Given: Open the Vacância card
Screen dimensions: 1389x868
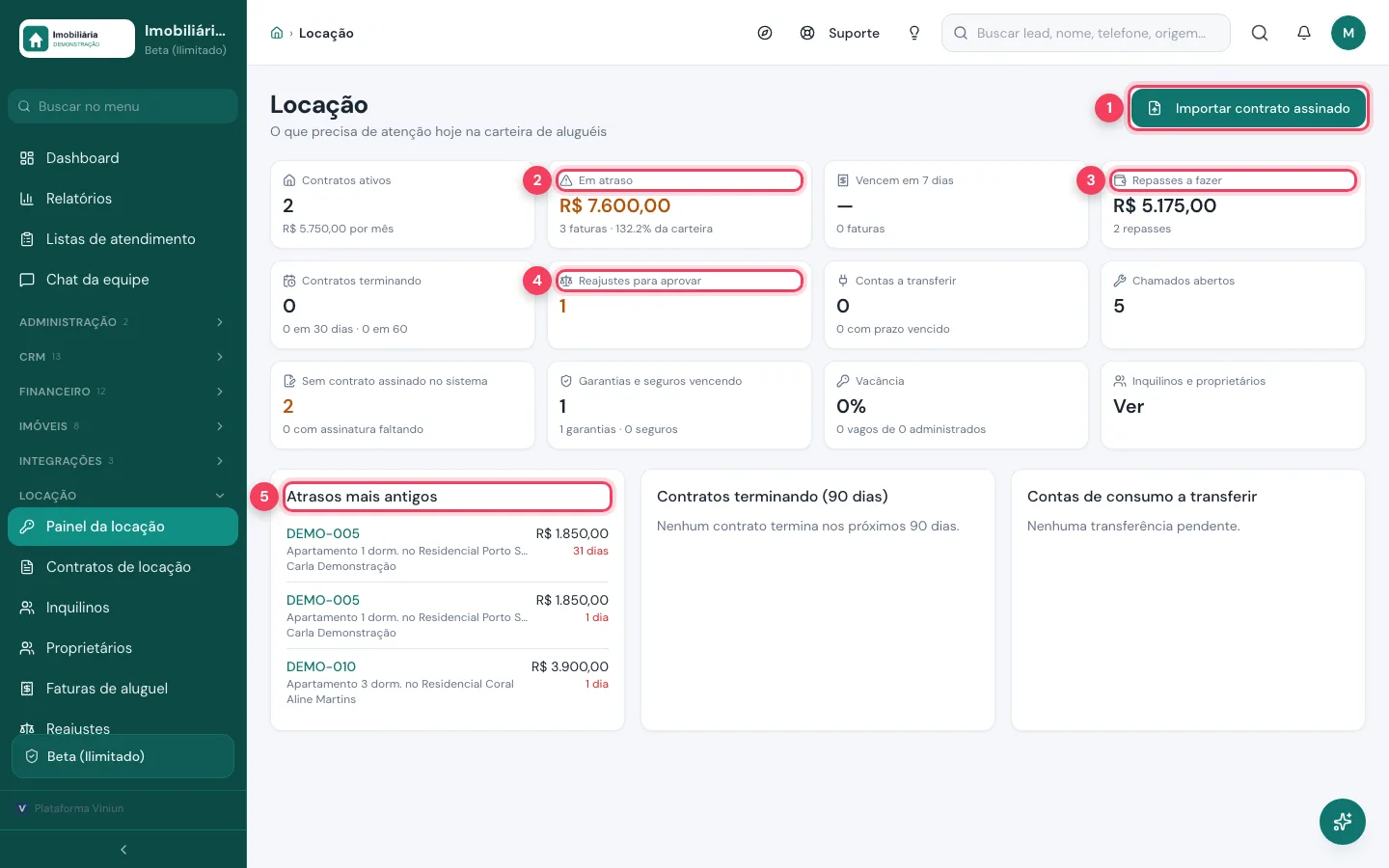Looking at the screenshot, I should (956, 405).
